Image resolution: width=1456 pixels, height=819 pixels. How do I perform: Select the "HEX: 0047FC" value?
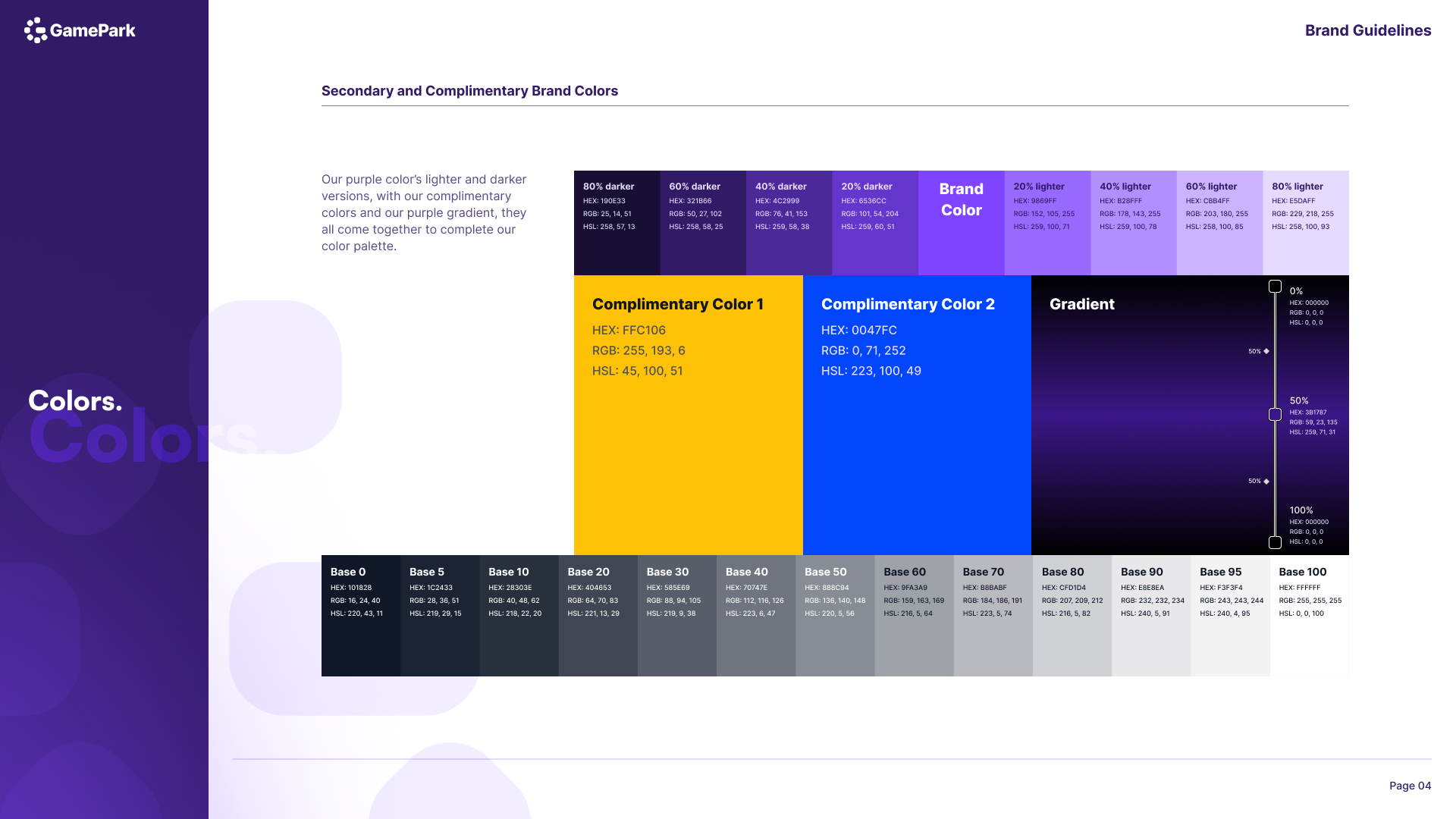pos(859,330)
